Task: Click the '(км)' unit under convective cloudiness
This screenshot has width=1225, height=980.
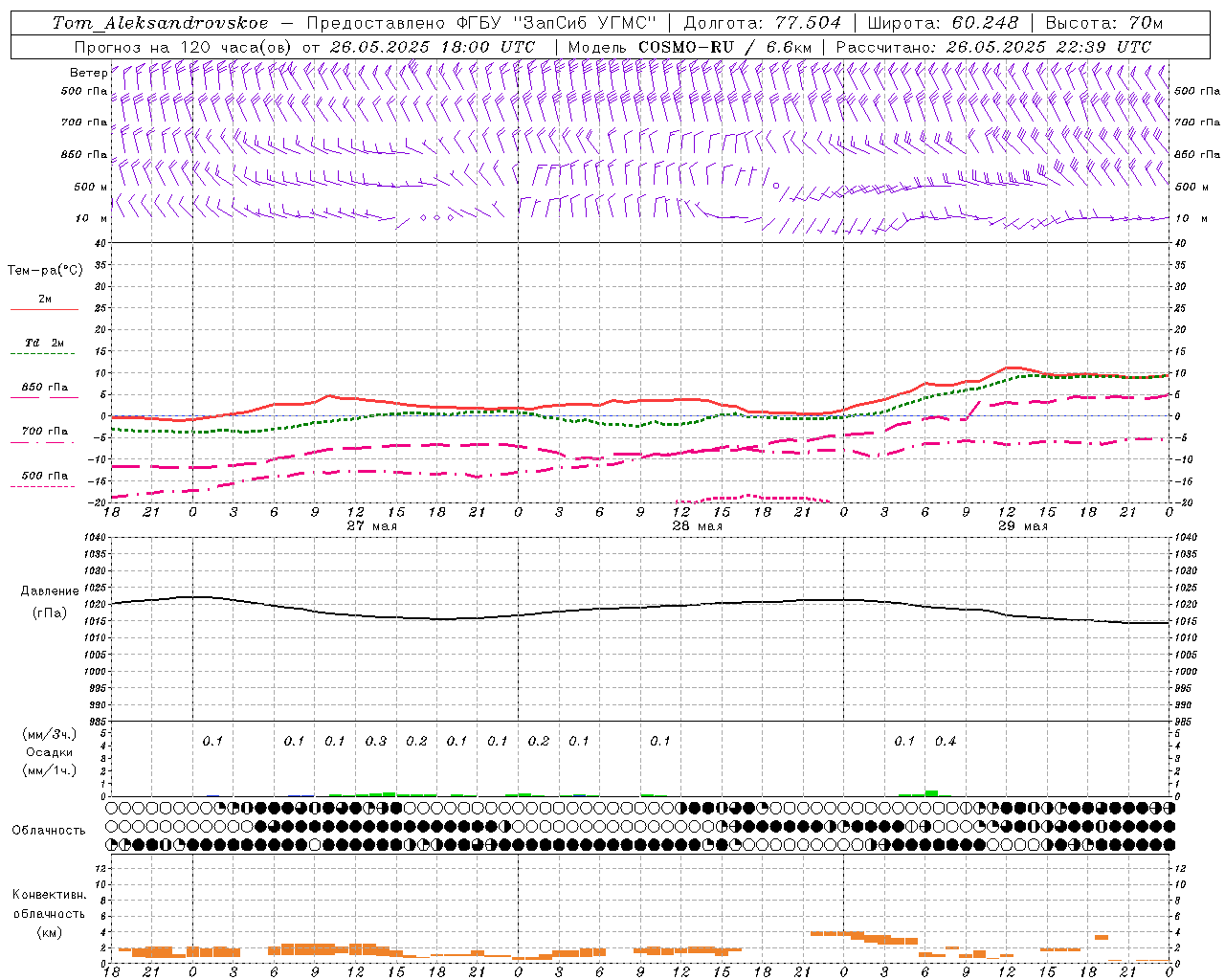Action: (x=50, y=932)
